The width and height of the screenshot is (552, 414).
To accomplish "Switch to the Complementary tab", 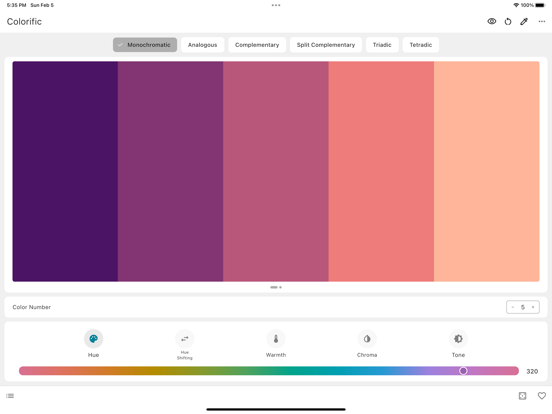I will click(x=257, y=45).
